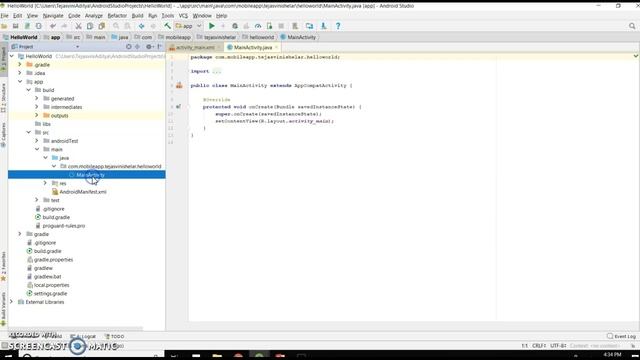Screen dimensions: 640x360
Task: Open the TODO tool window
Action: click(114, 336)
